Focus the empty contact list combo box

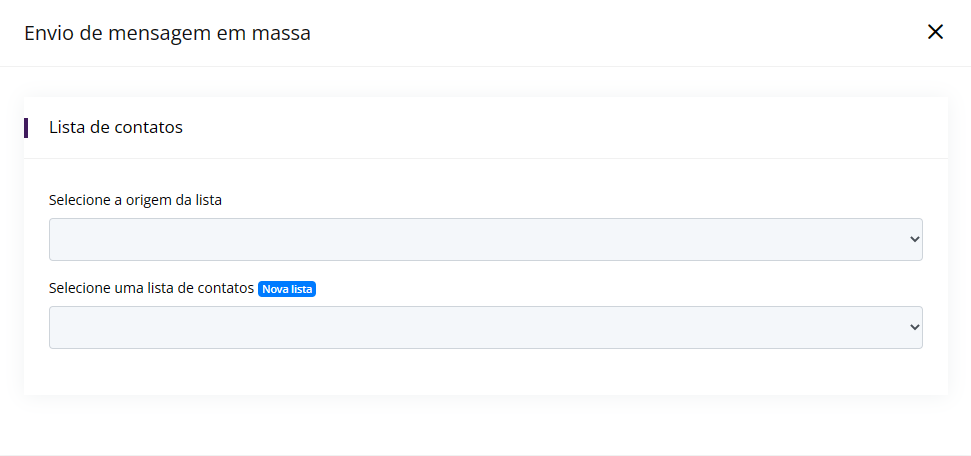pyautogui.click(x=486, y=327)
